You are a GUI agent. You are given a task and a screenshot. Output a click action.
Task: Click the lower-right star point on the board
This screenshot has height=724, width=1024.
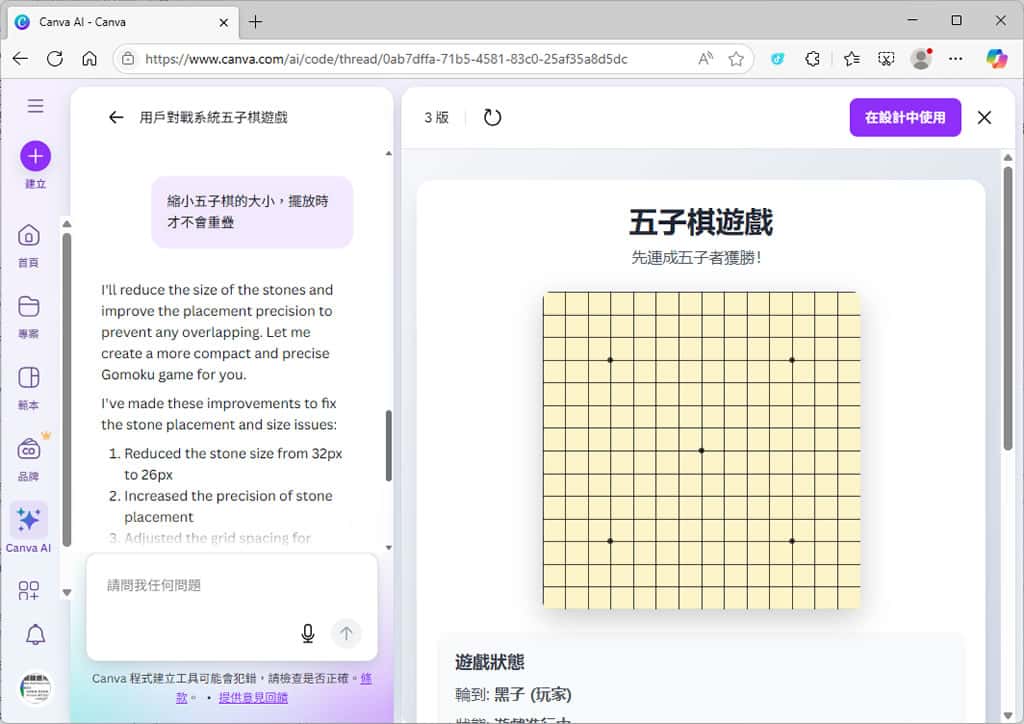tap(792, 541)
